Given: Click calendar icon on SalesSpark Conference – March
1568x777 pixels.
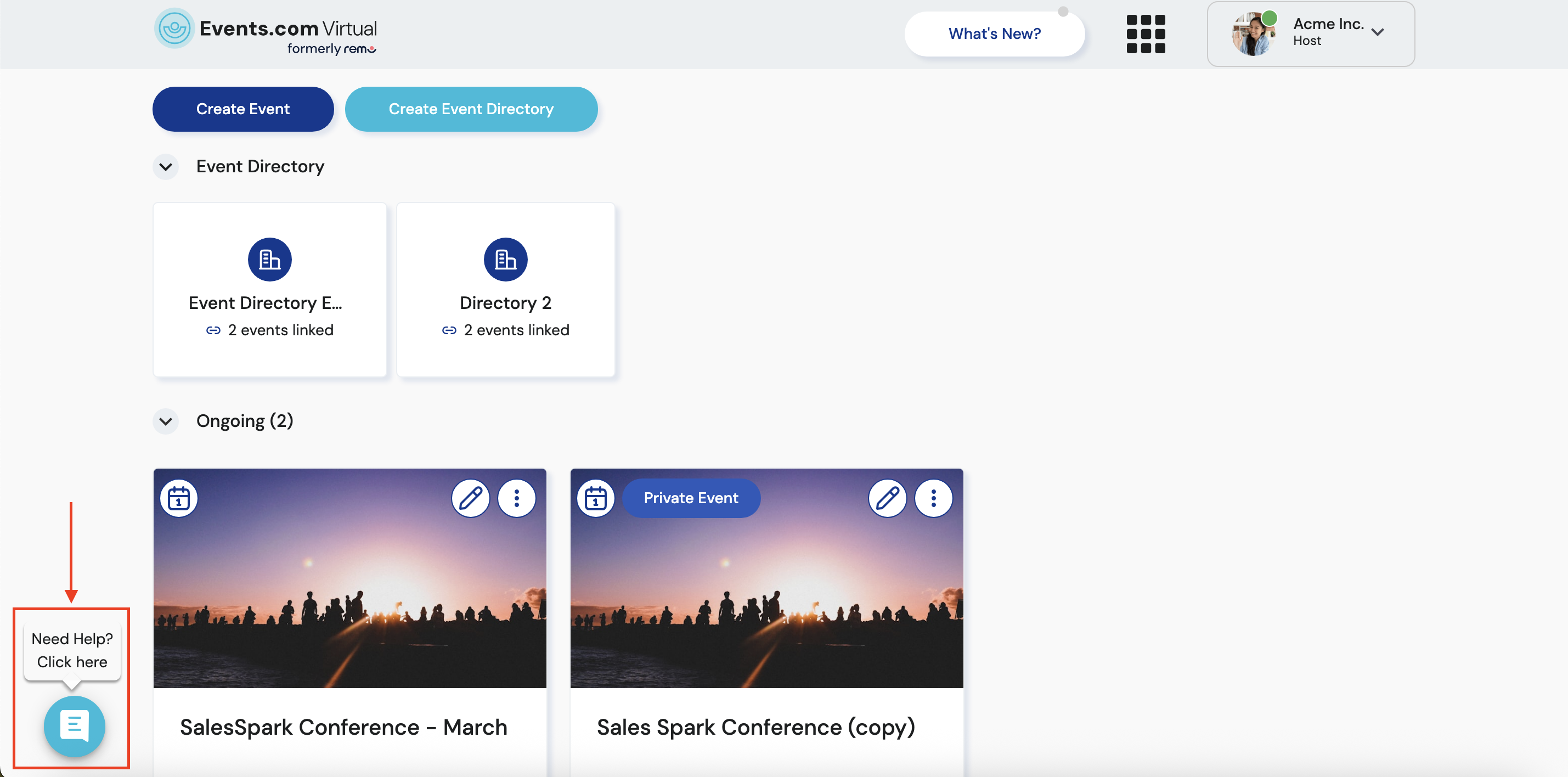Looking at the screenshot, I should click(178, 498).
